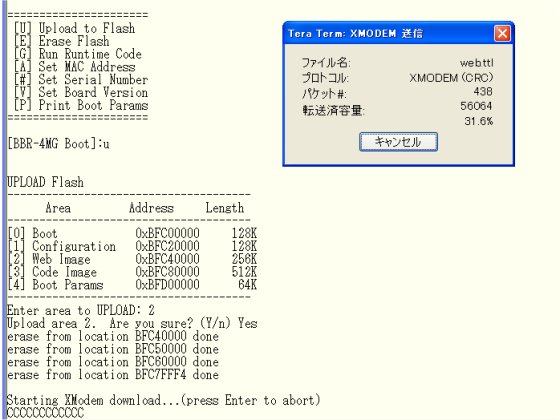The width and height of the screenshot is (560, 420).
Task: Click the packet number 438 value
Action: tap(483, 91)
